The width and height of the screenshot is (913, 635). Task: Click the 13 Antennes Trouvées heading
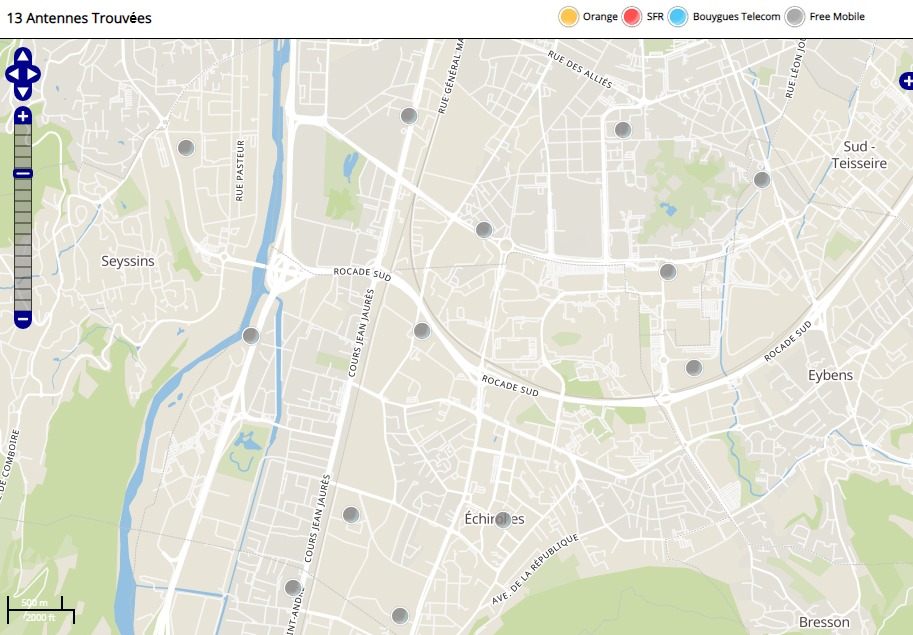(80, 18)
